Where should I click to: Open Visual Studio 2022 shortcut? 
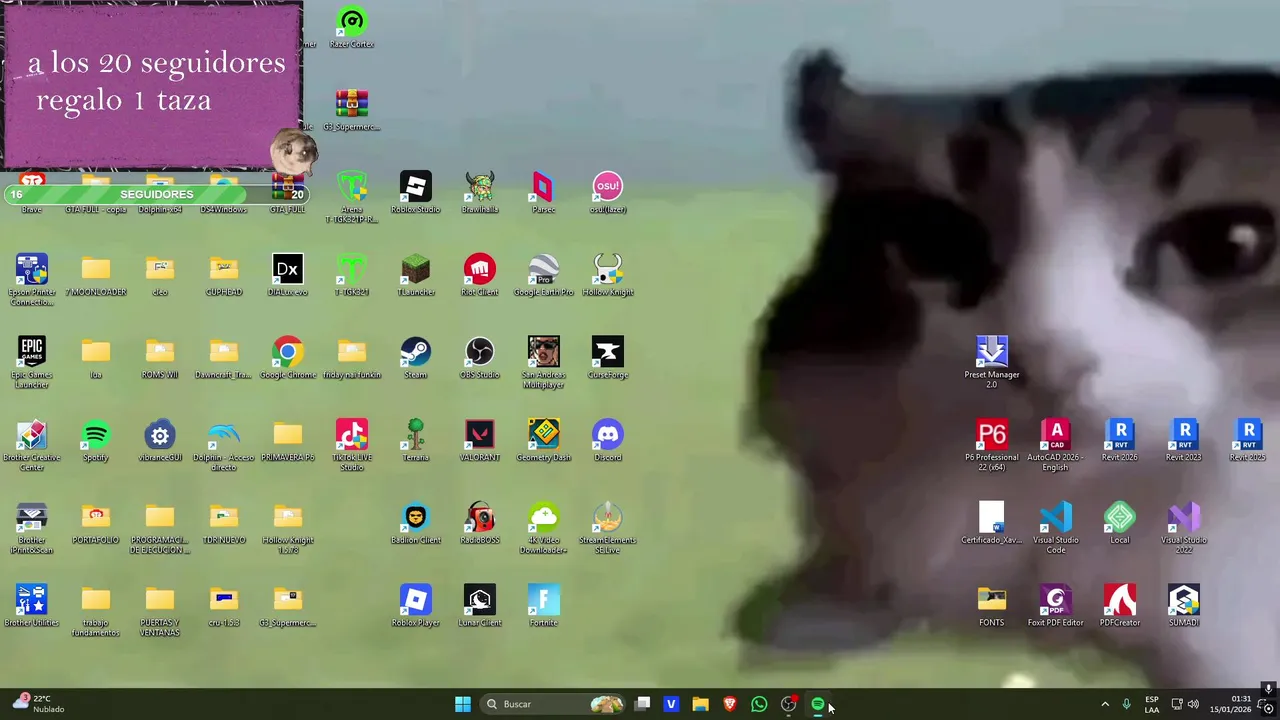pyautogui.click(x=1184, y=529)
